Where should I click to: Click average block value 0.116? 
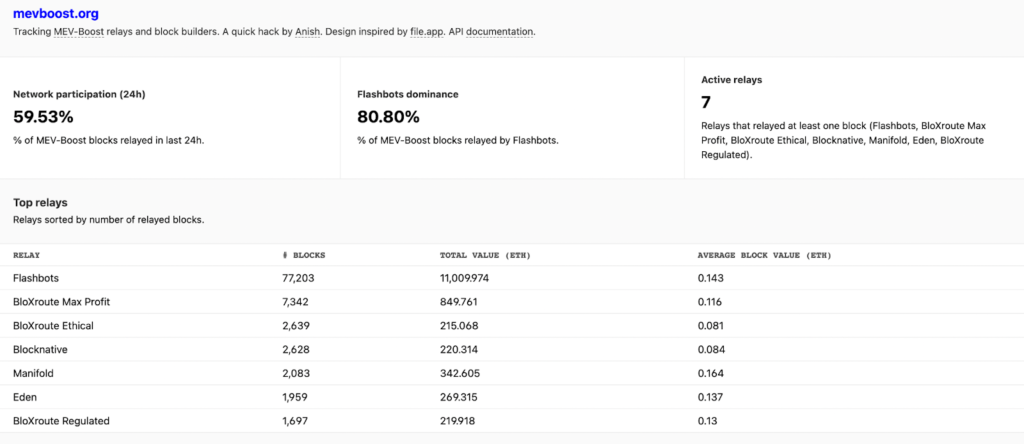click(710, 302)
